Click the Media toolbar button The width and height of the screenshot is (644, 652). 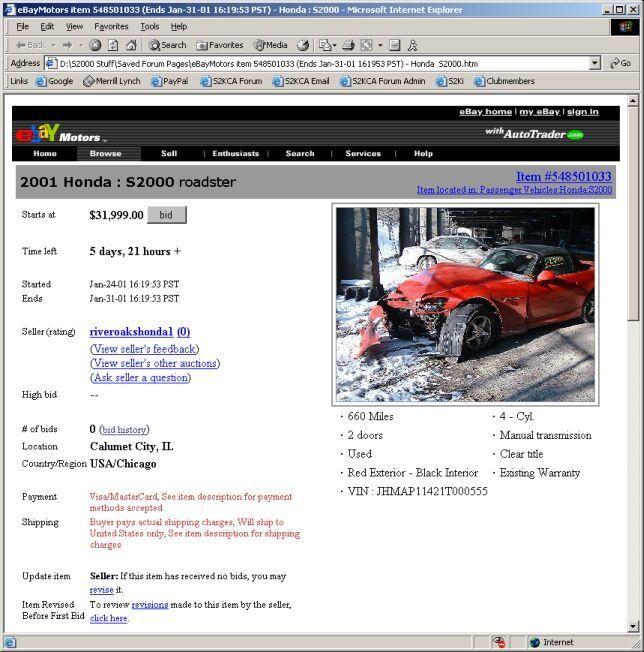(x=271, y=45)
